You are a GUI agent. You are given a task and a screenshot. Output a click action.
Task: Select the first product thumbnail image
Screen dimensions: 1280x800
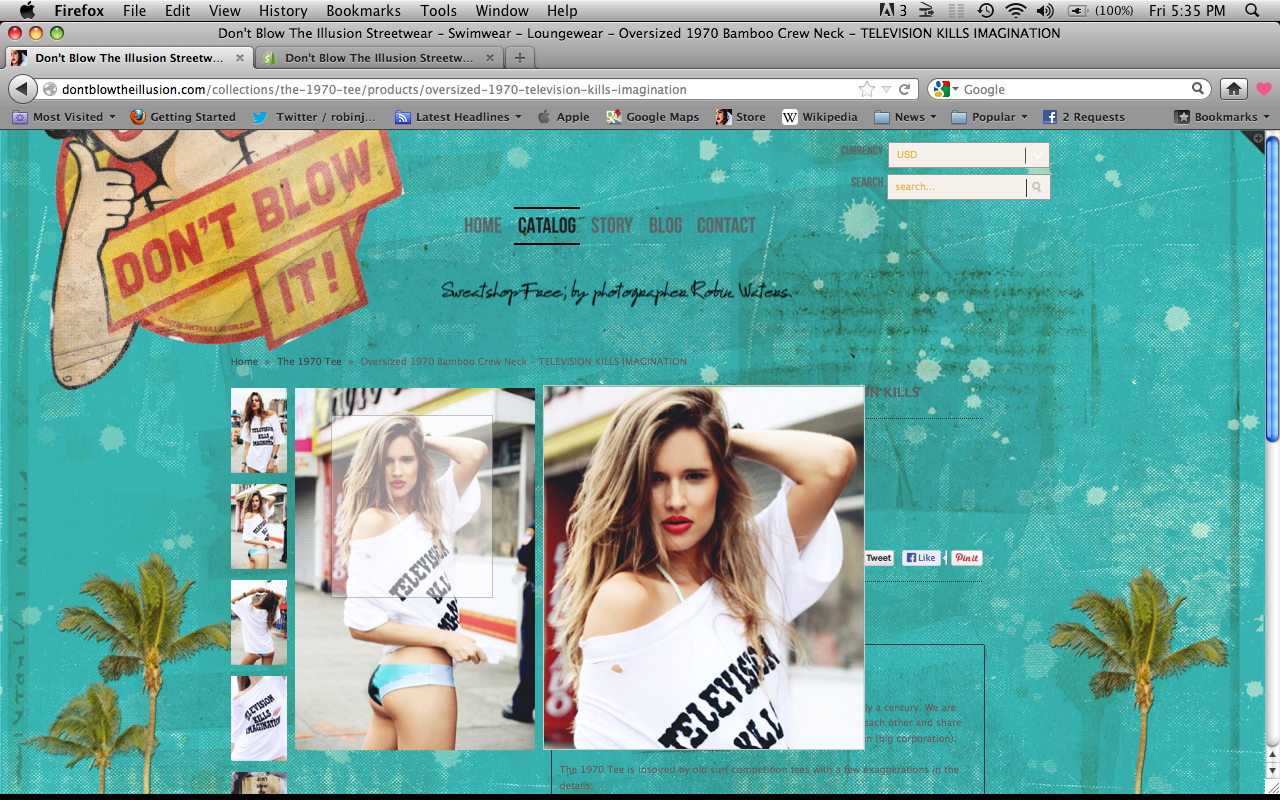click(259, 430)
